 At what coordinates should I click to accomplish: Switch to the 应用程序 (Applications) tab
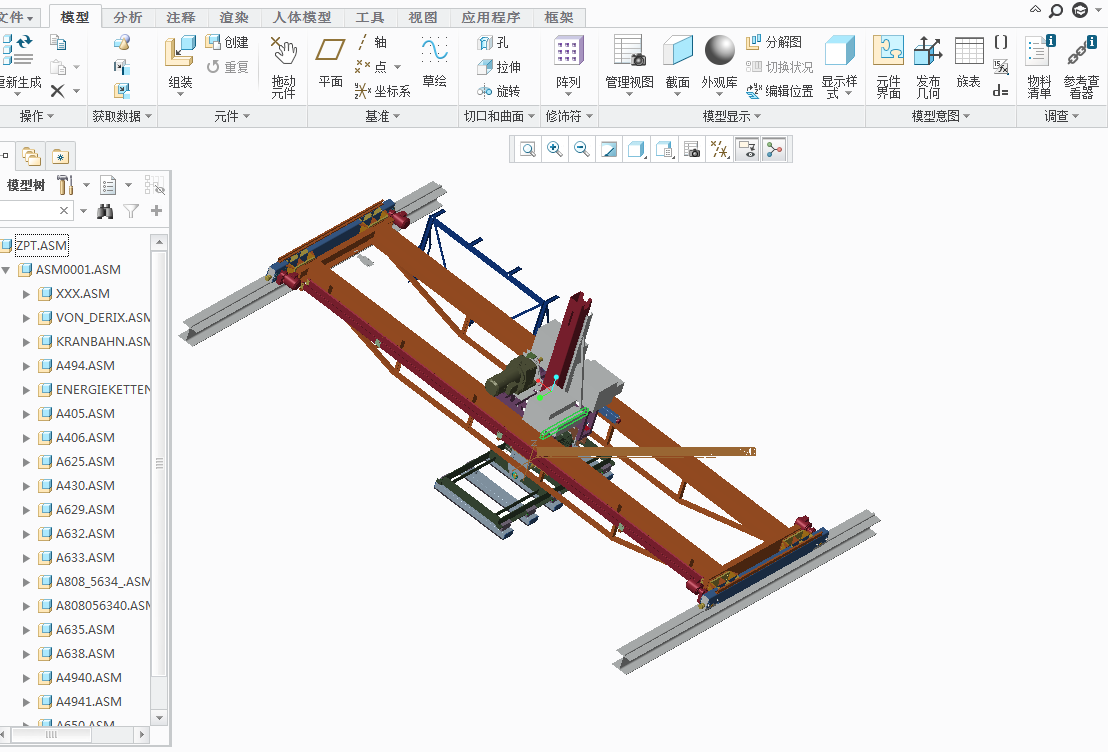coord(490,17)
